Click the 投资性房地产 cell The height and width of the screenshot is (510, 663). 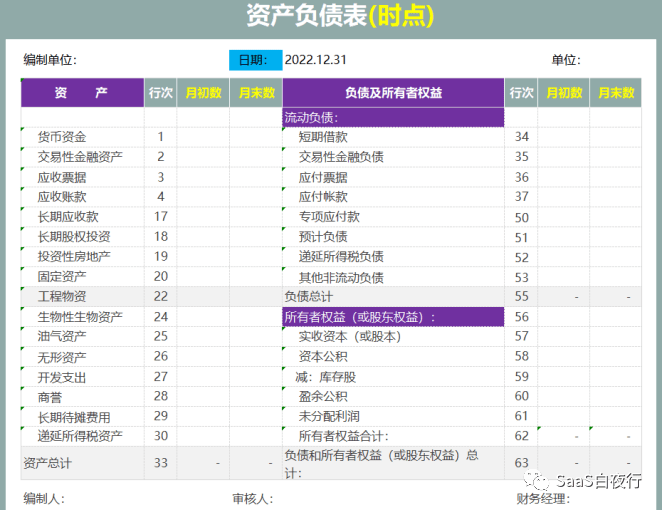[82, 256]
